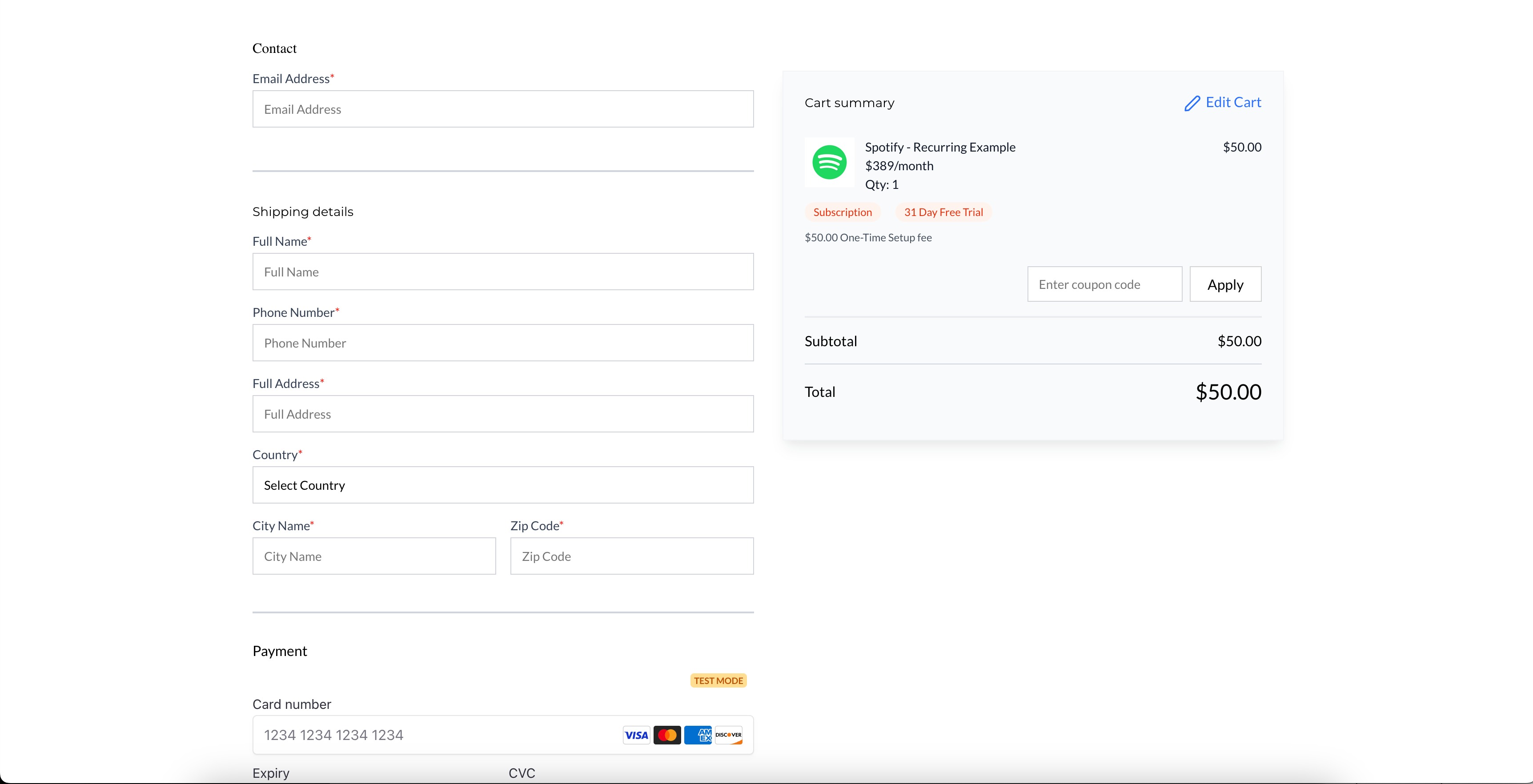Click the Discover card brand icon

pyautogui.click(x=728, y=735)
